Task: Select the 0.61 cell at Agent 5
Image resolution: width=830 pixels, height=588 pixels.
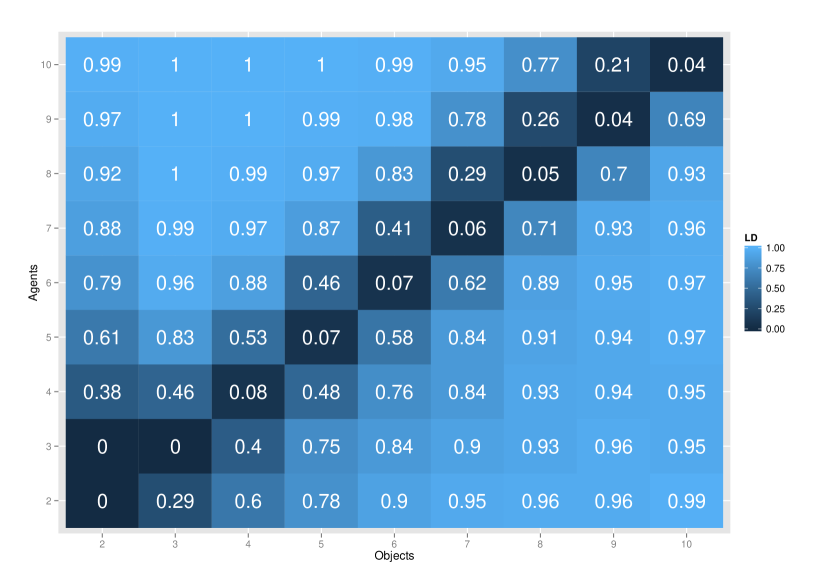Action: coord(102,337)
